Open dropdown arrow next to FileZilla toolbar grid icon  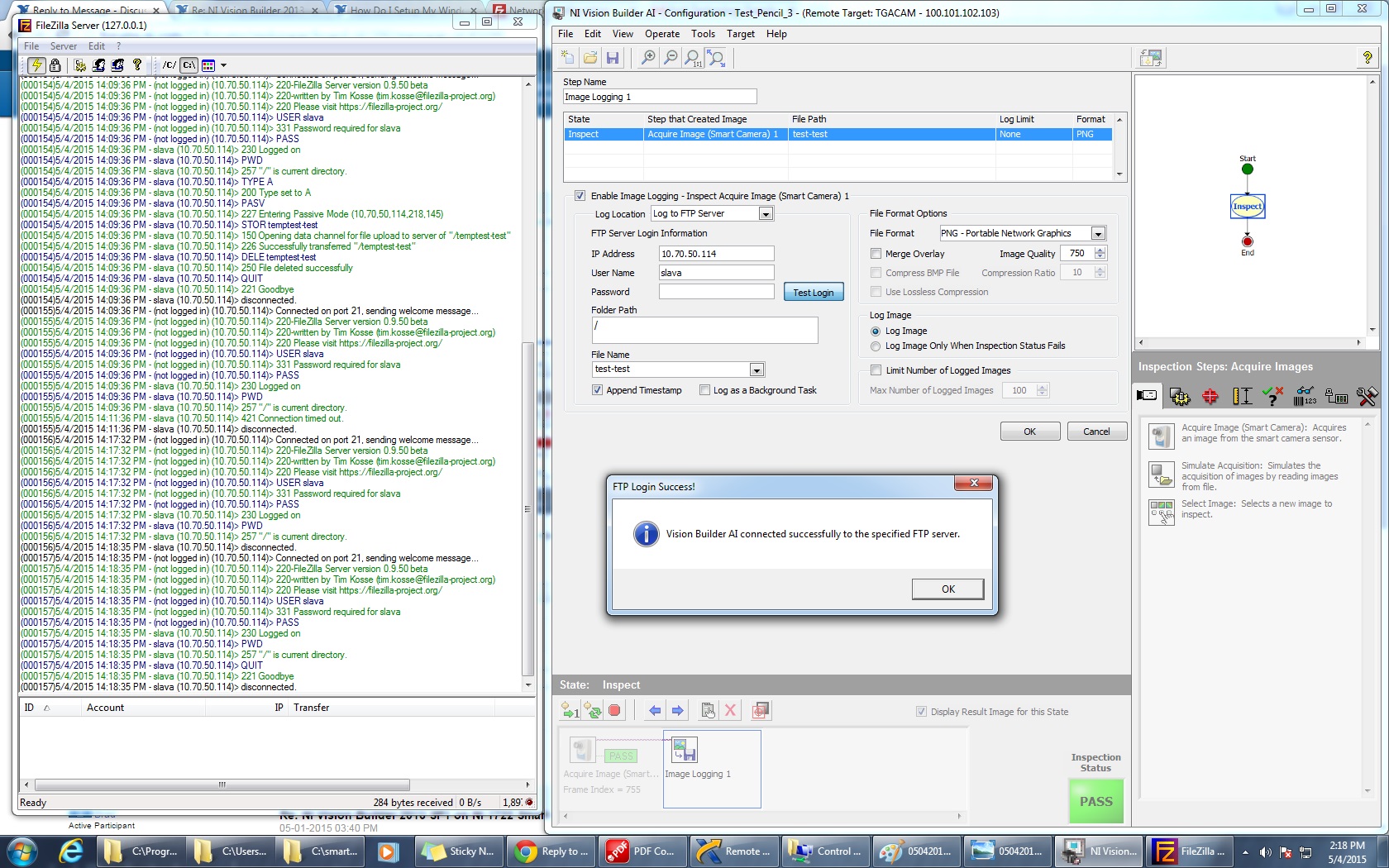pos(223,65)
